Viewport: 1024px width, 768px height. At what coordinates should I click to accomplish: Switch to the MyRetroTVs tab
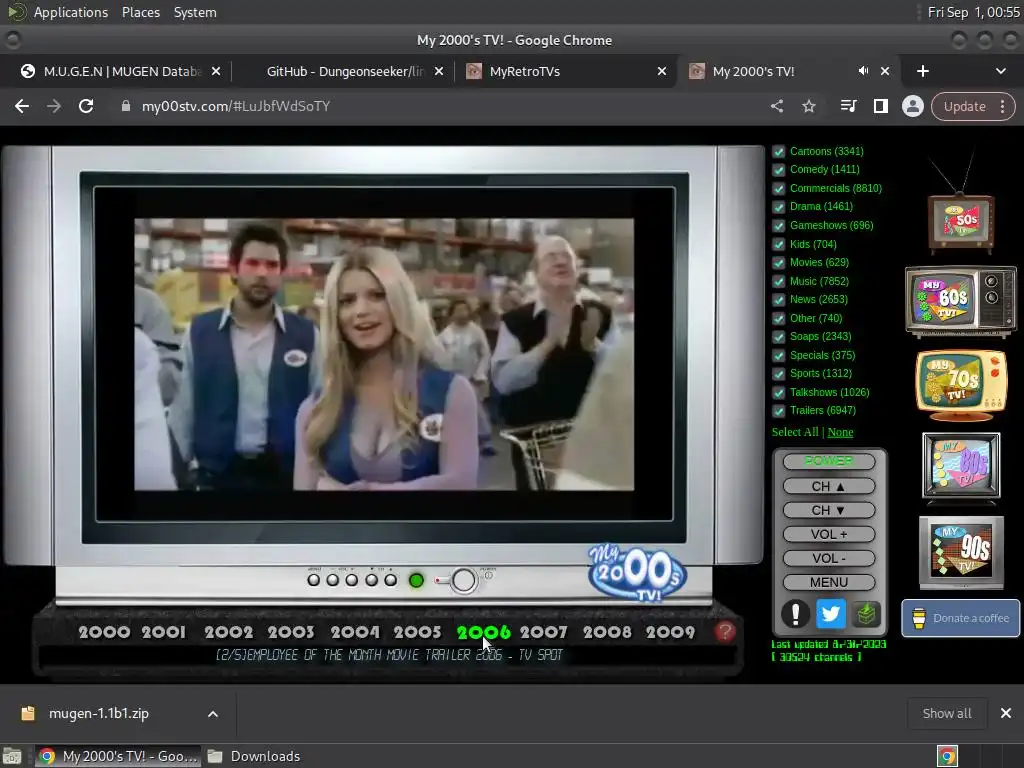(566, 71)
